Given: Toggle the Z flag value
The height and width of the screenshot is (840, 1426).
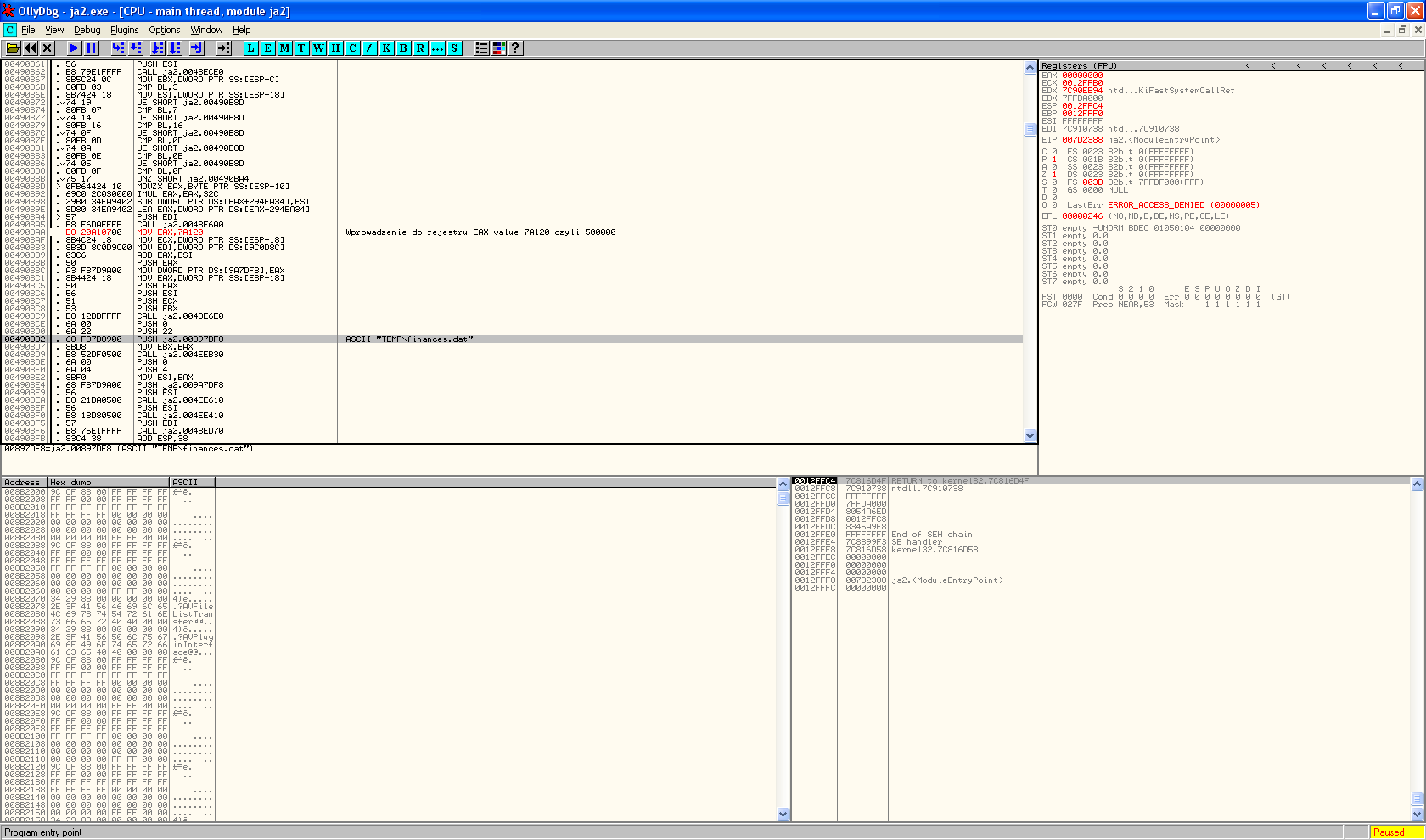Looking at the screenshot, I should (x=1054, y=175).
